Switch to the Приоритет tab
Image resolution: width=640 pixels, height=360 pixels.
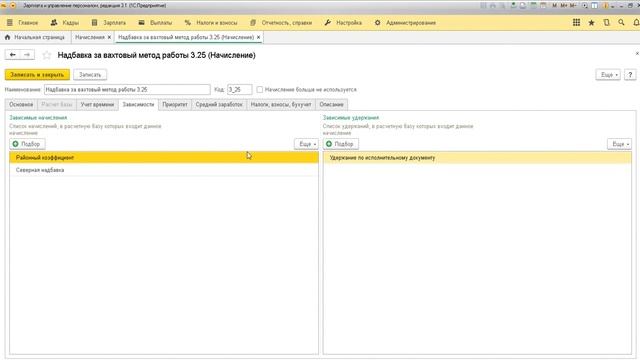(175, 104)
